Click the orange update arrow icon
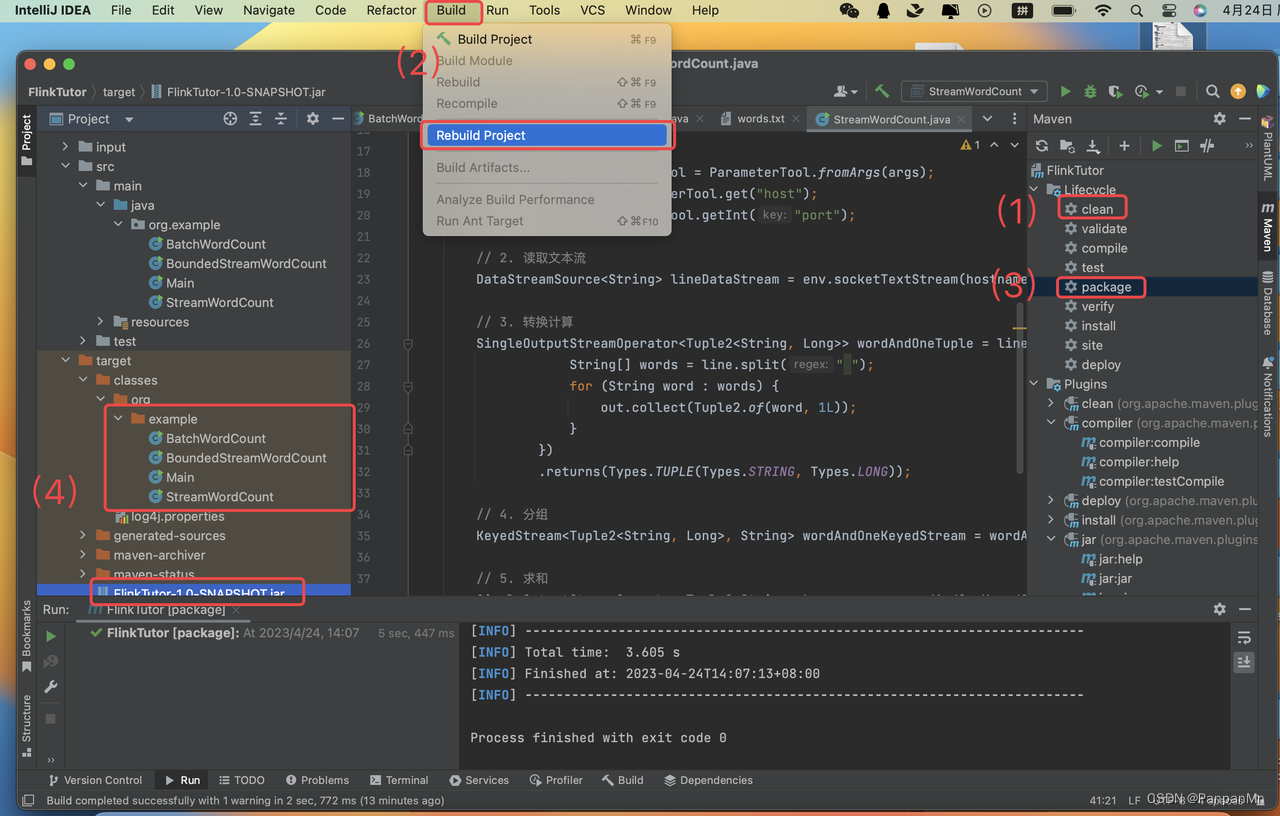Viewport: 1280px width, 816px height. [1238, 91]
